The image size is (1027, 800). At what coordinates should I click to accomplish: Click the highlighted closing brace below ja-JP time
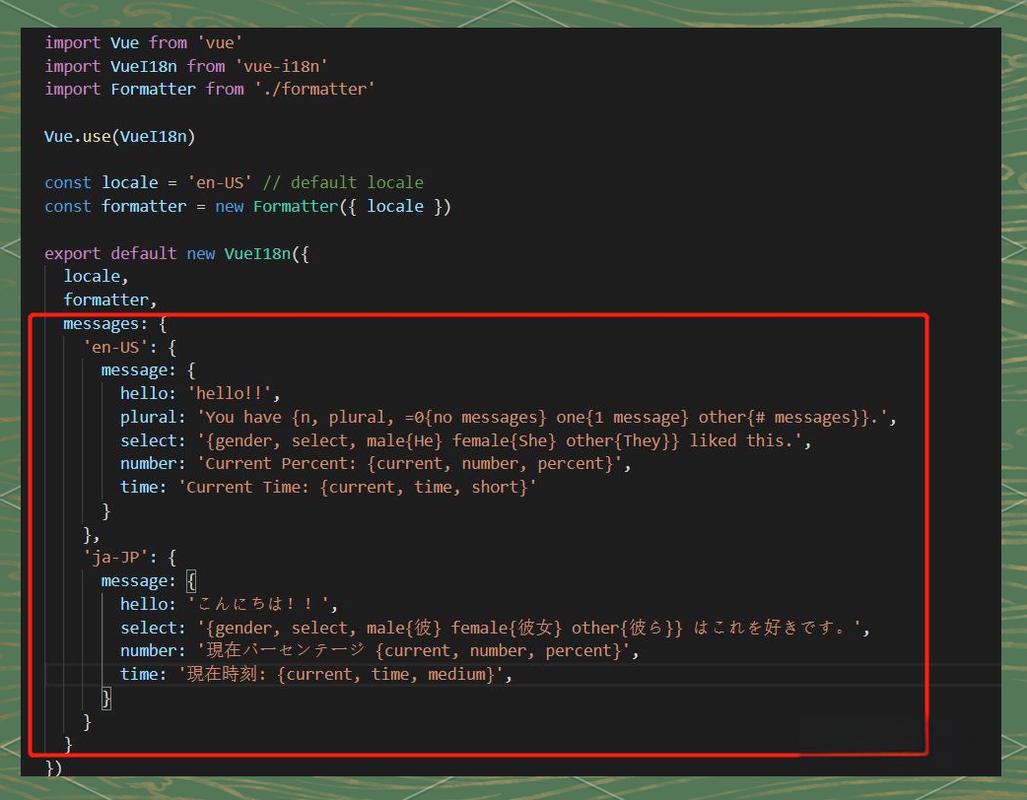(x=106, y=698)
